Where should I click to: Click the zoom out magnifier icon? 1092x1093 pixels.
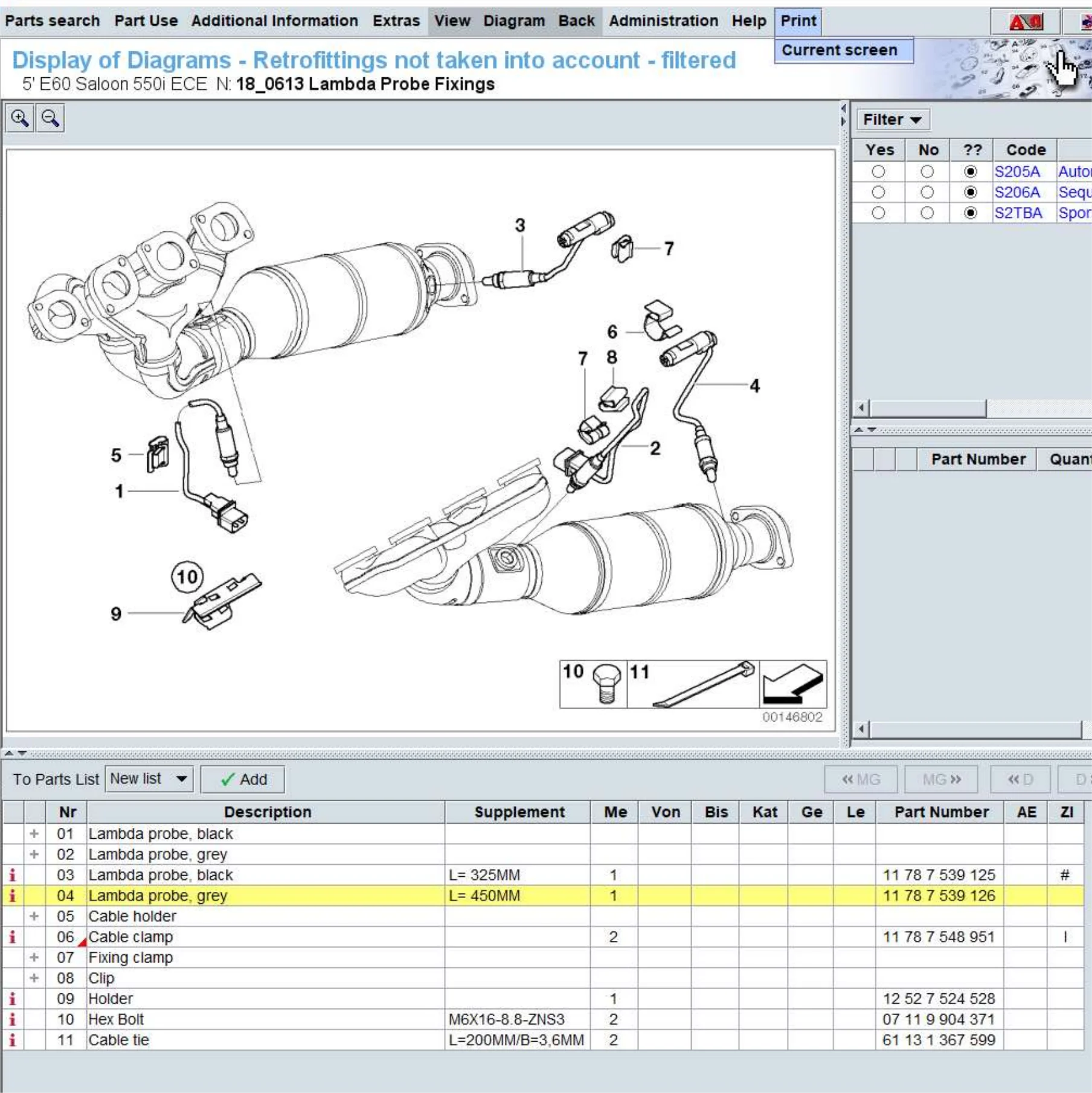[x=50, y=118]
